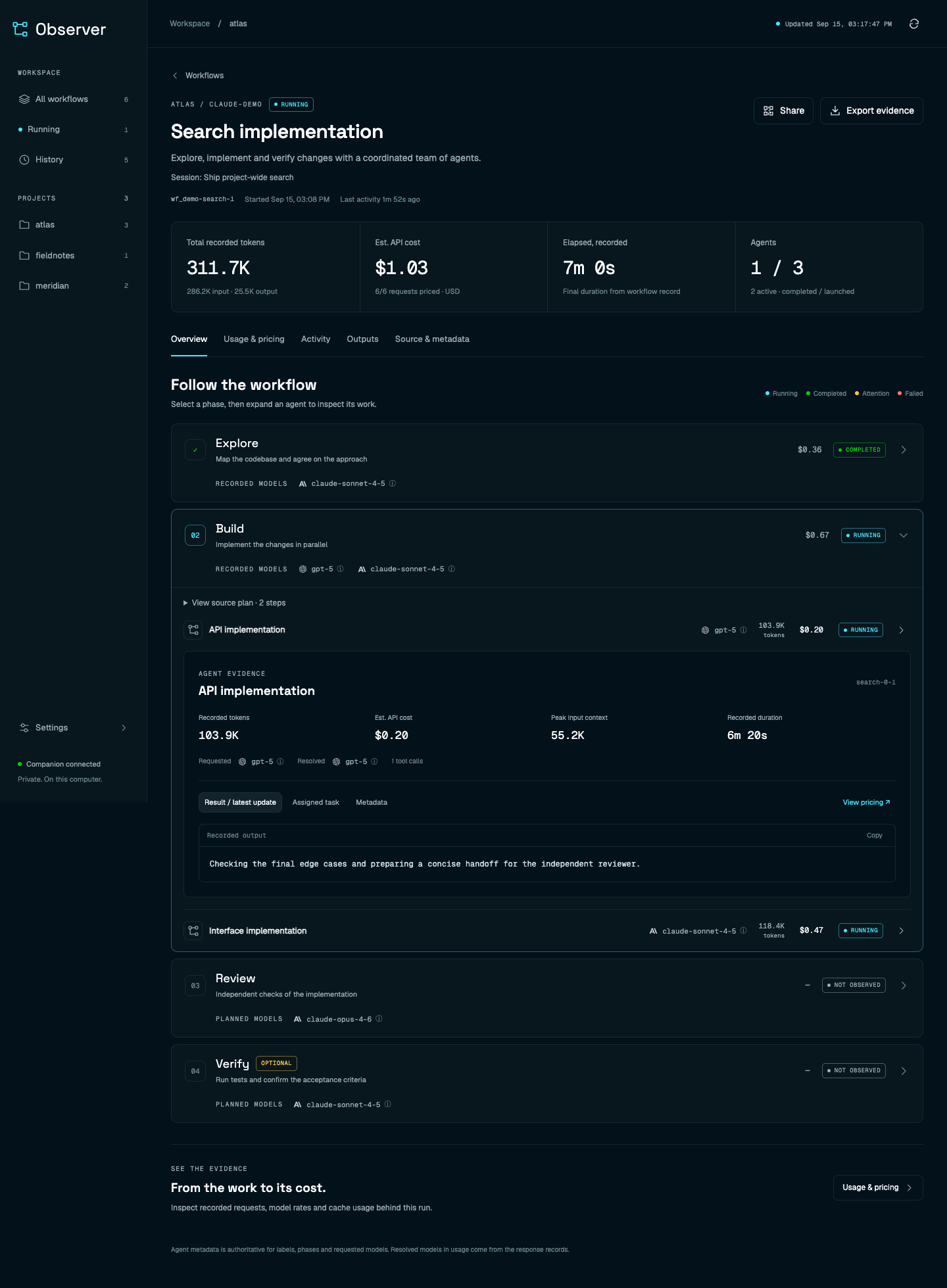Image resolution: width=947 pixels, height=1288 pixels.
Task: Switch to the Overview tab
Action: pos(189,339)
